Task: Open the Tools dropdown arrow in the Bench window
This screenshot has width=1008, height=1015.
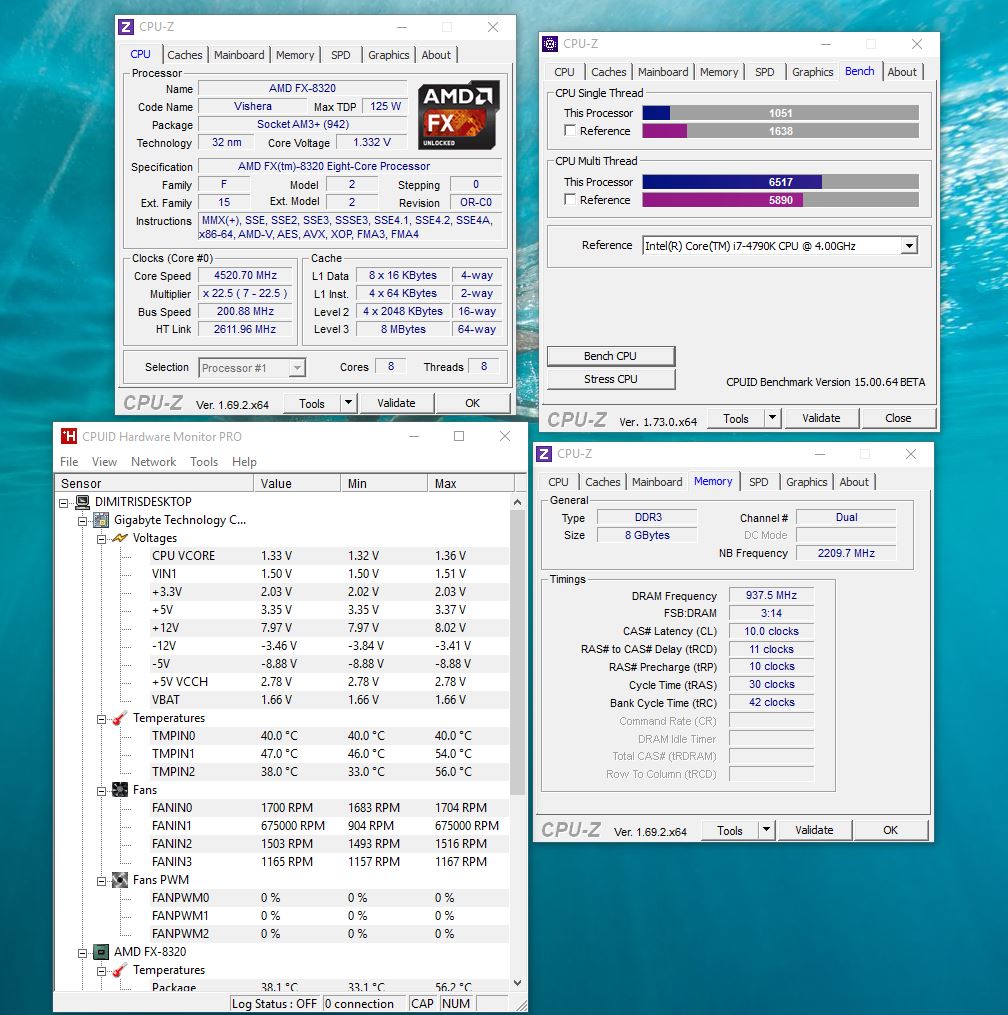Action: (x=772, y=418)
